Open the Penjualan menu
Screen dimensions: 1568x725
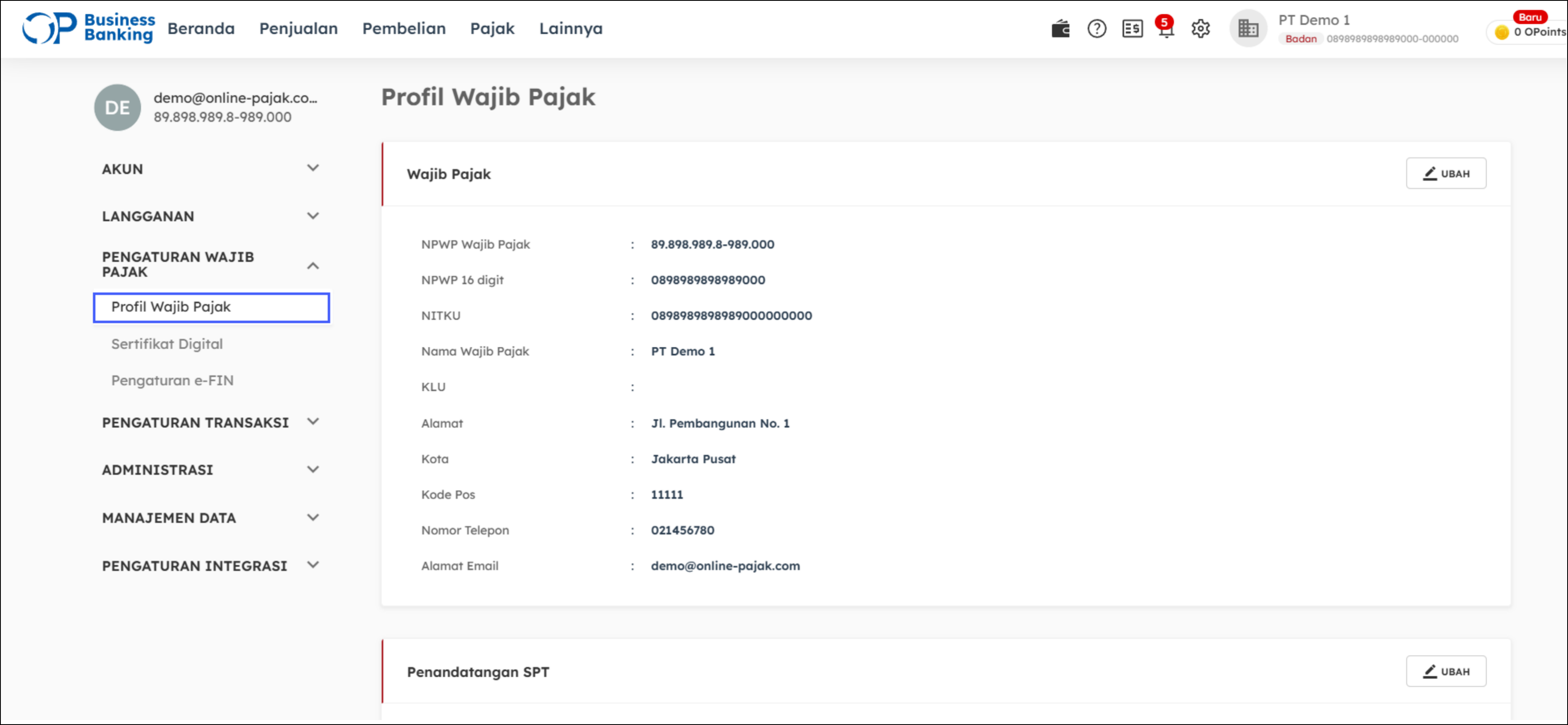click(298, 29)
